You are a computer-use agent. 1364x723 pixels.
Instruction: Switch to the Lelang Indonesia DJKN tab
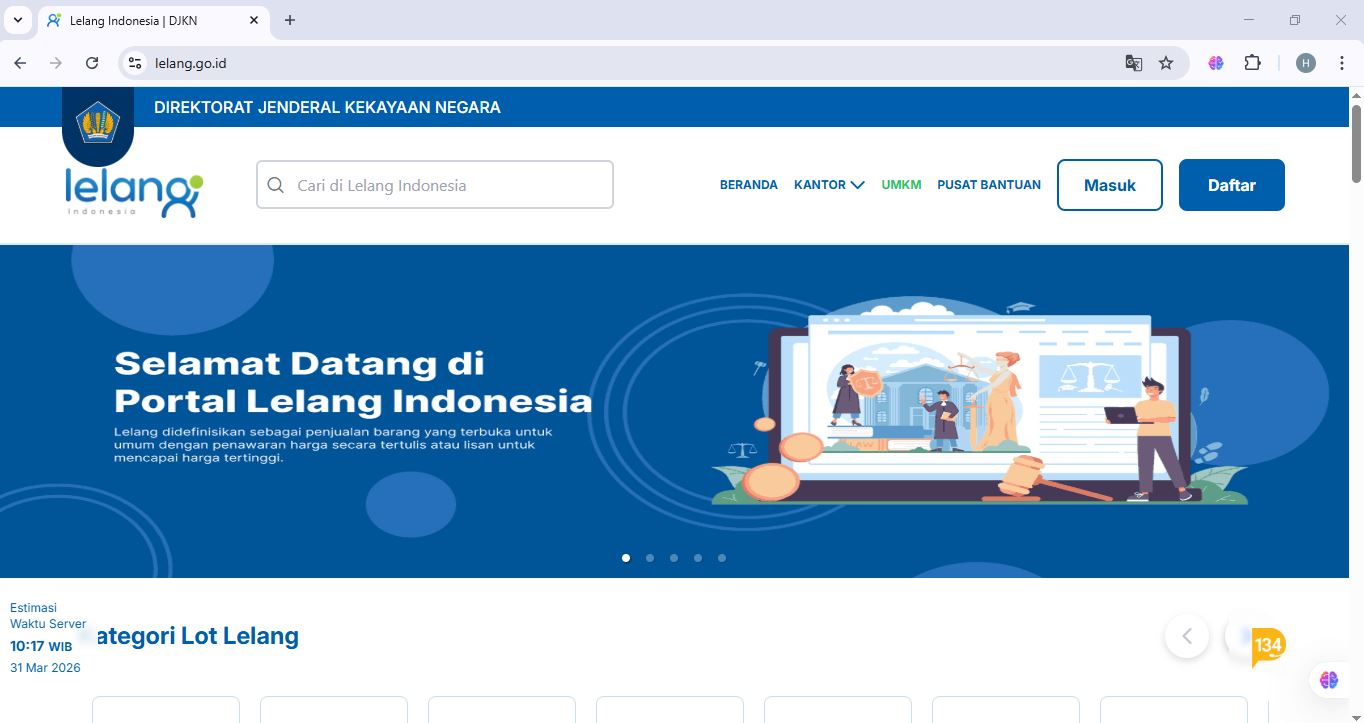pyautogui.click(x=140, y=19)
